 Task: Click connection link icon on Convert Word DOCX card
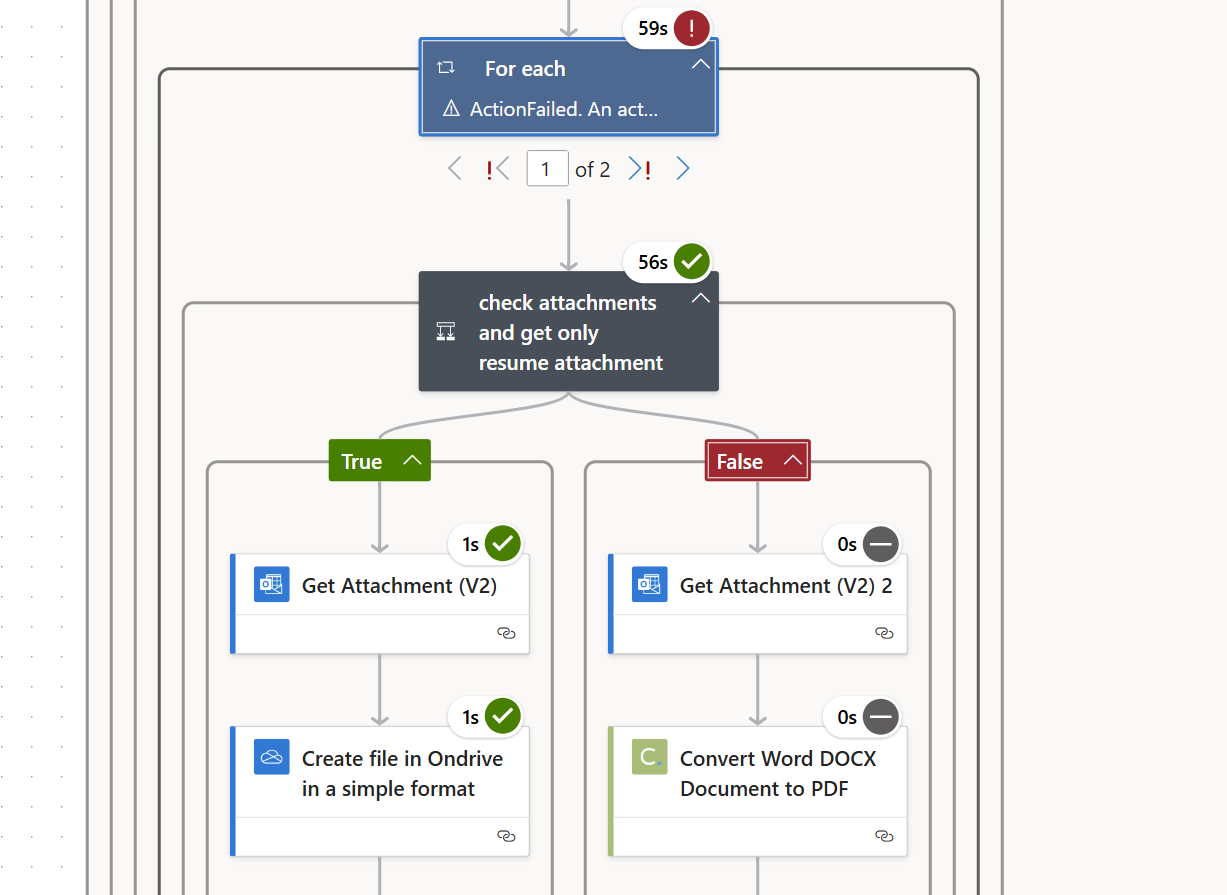pos(884,835)
